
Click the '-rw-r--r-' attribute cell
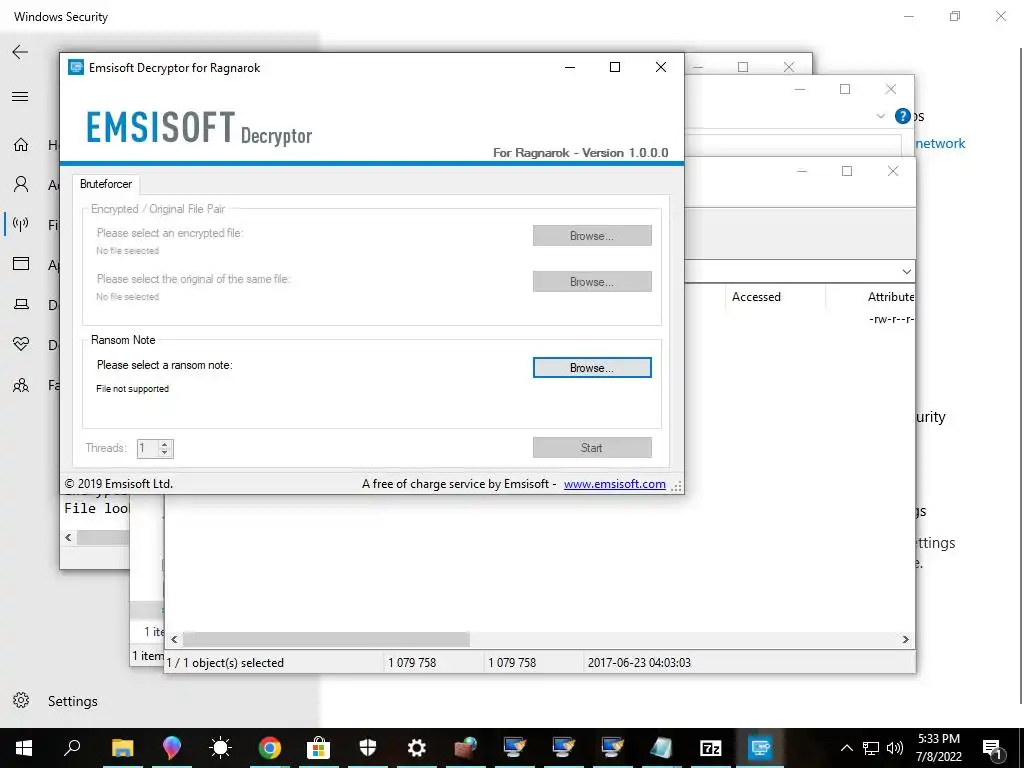(891, 319)
